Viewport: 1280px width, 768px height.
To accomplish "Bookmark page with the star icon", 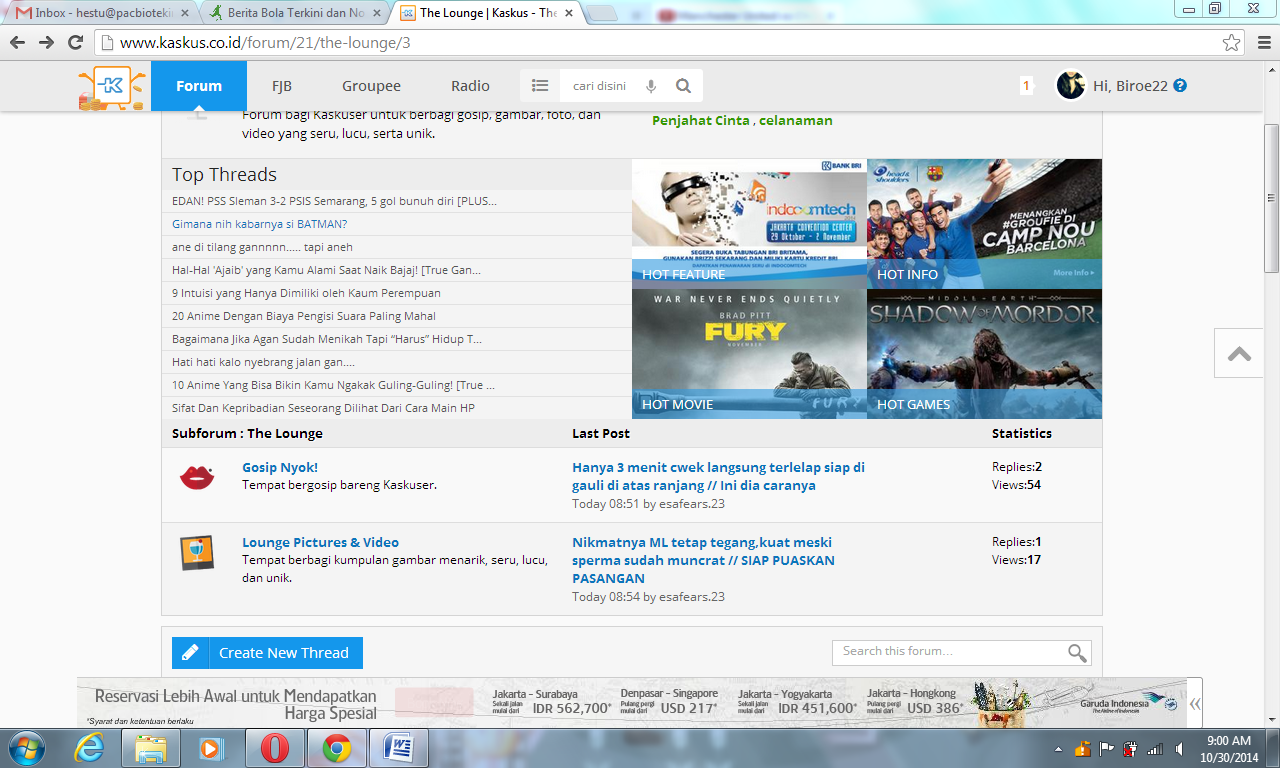I will coord(1231,43).
